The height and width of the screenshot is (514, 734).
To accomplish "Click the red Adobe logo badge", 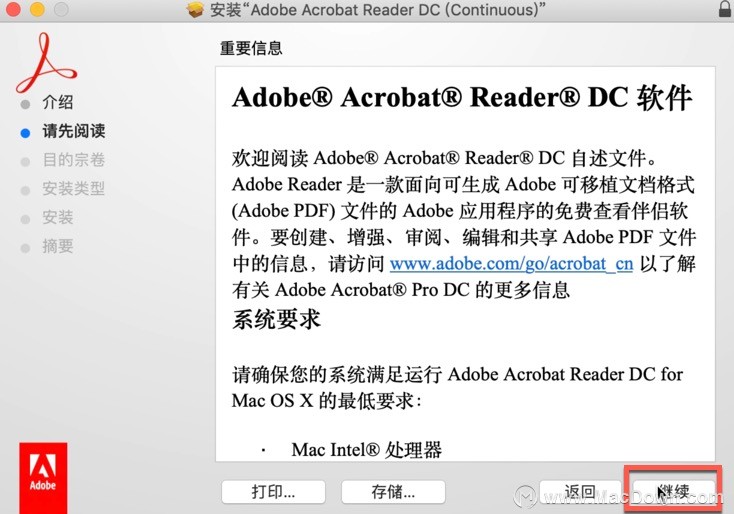I will point(43,478).
